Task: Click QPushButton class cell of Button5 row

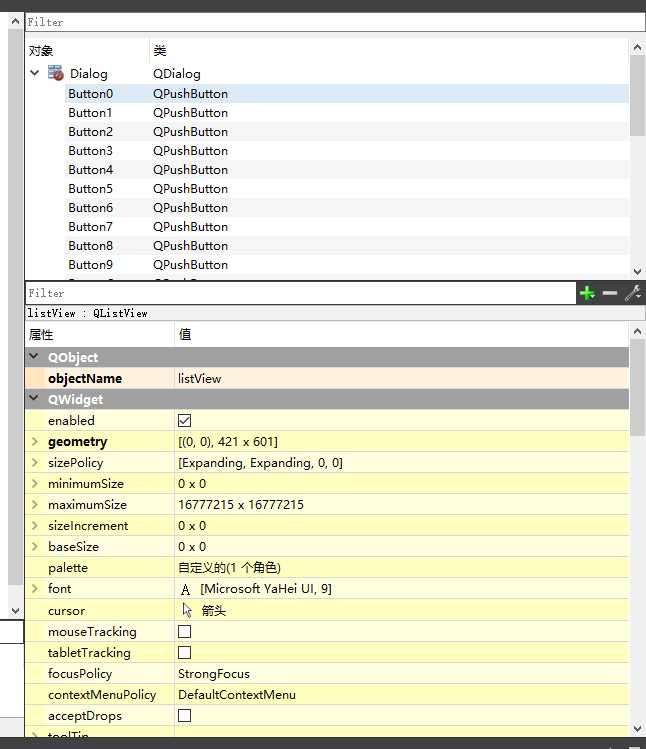Action: [190, 189]
